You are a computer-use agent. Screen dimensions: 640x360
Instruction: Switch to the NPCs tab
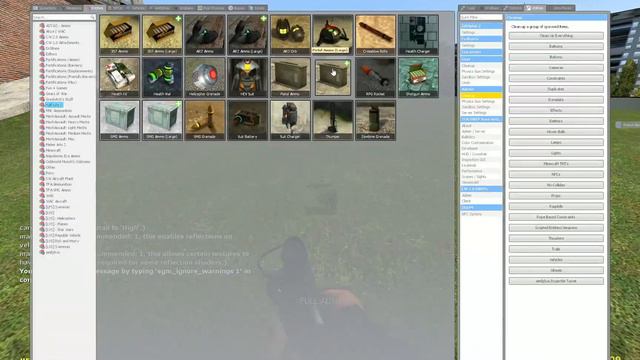(x=116, y=8)
